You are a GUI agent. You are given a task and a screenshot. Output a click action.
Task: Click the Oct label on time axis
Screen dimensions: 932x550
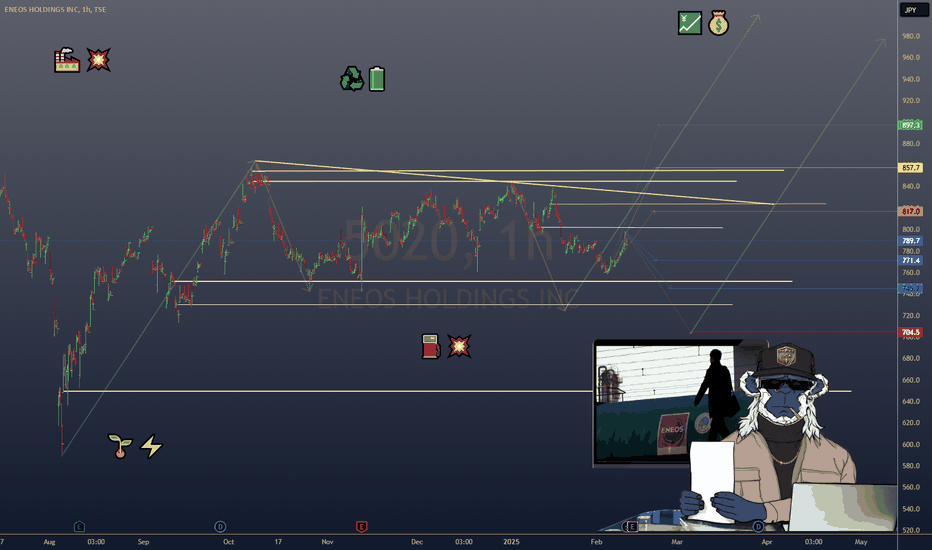228,542
